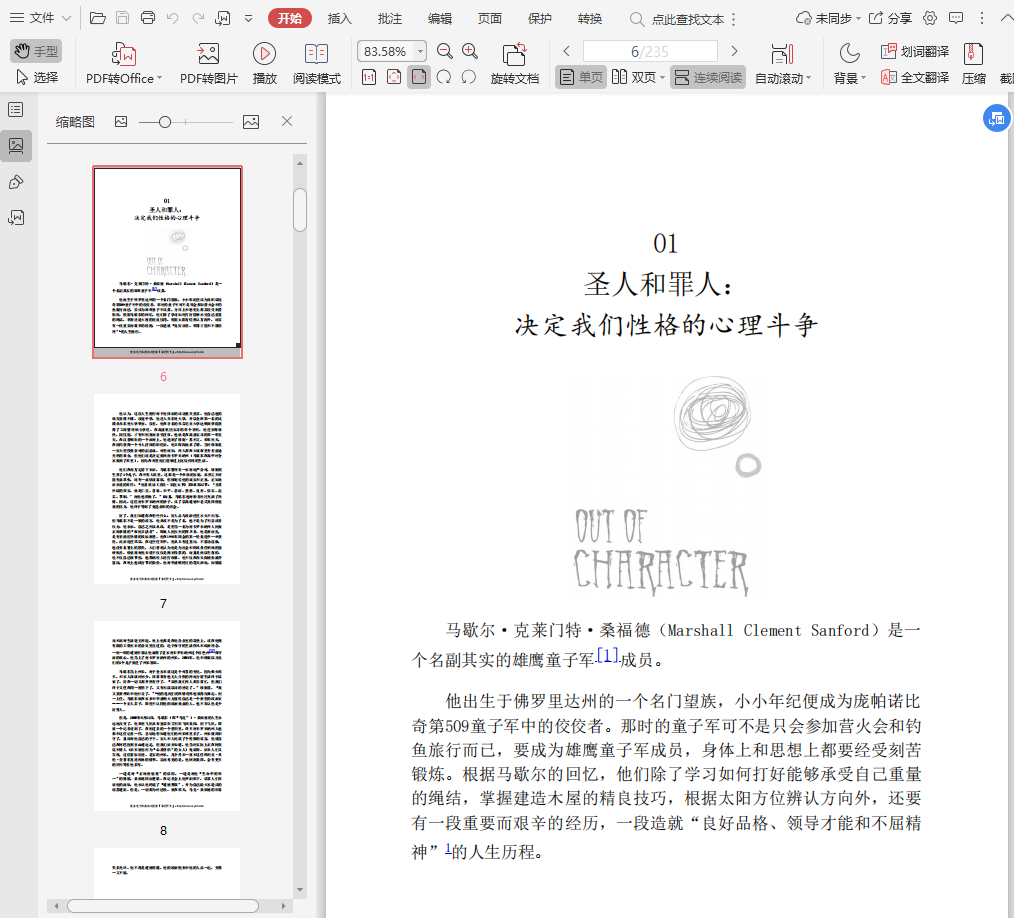Open the PDF转Office converter
Viewport: 1014px width, 918px height.
124,63
